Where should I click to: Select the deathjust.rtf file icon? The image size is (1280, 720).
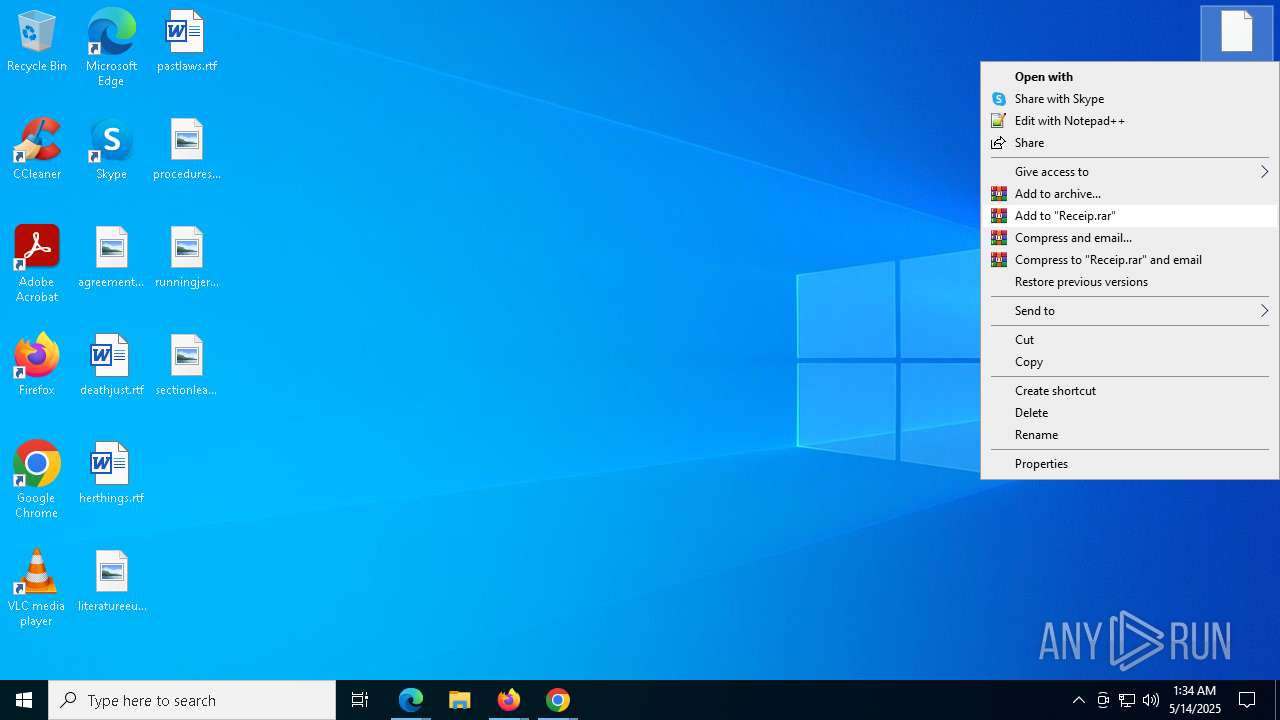coord(111,366)
